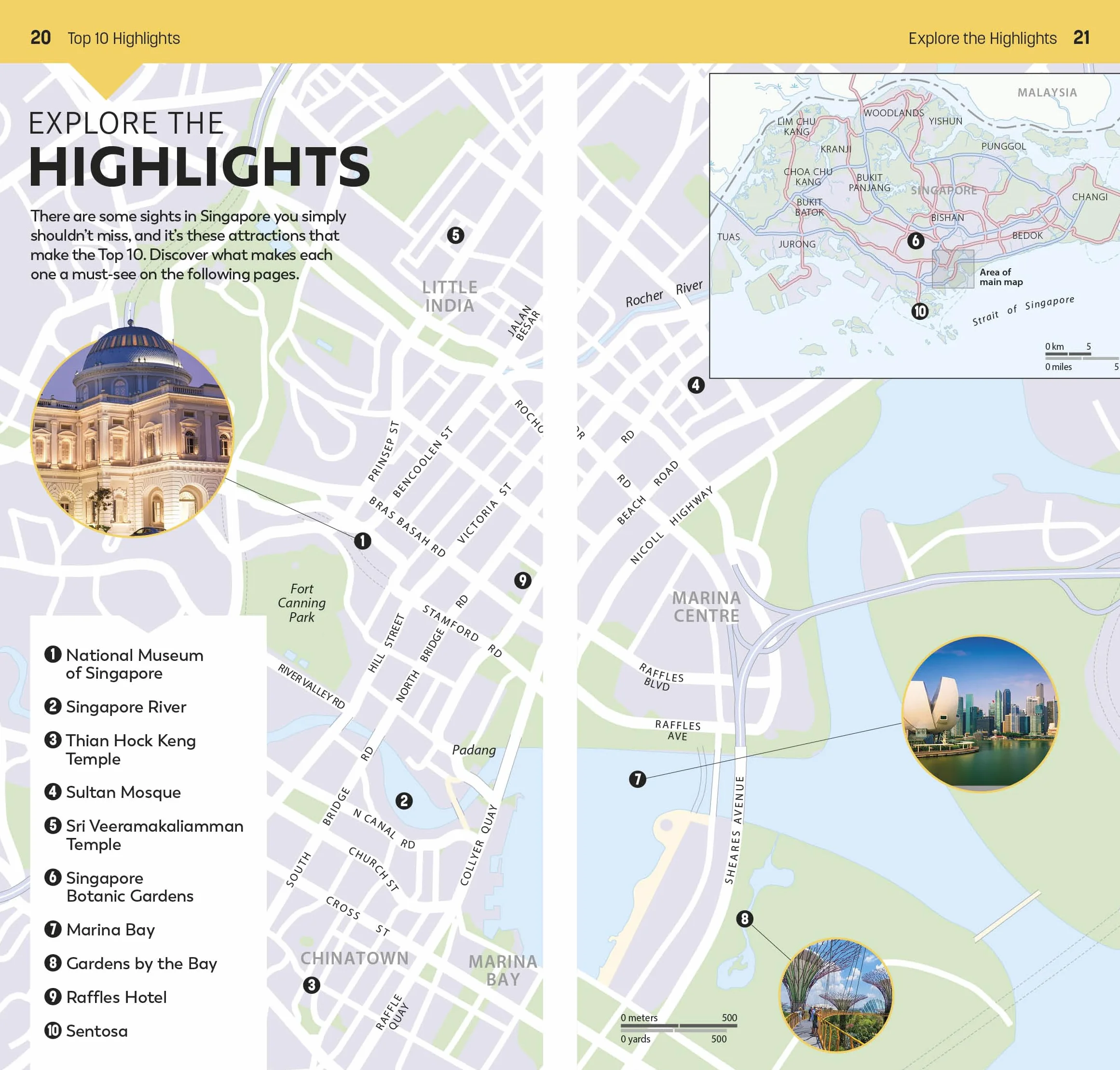Image resolution: width=1120 pixels, height=1070 pixels.
Task: Click the 'RIVER VALLEY RD' road label
Action: pos(312,686)
